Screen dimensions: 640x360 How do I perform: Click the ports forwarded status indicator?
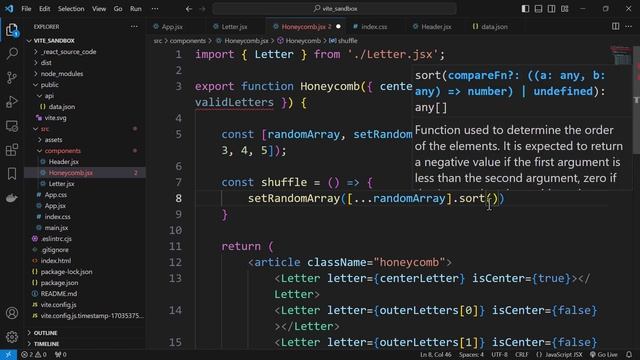click(x=61, y=355)
